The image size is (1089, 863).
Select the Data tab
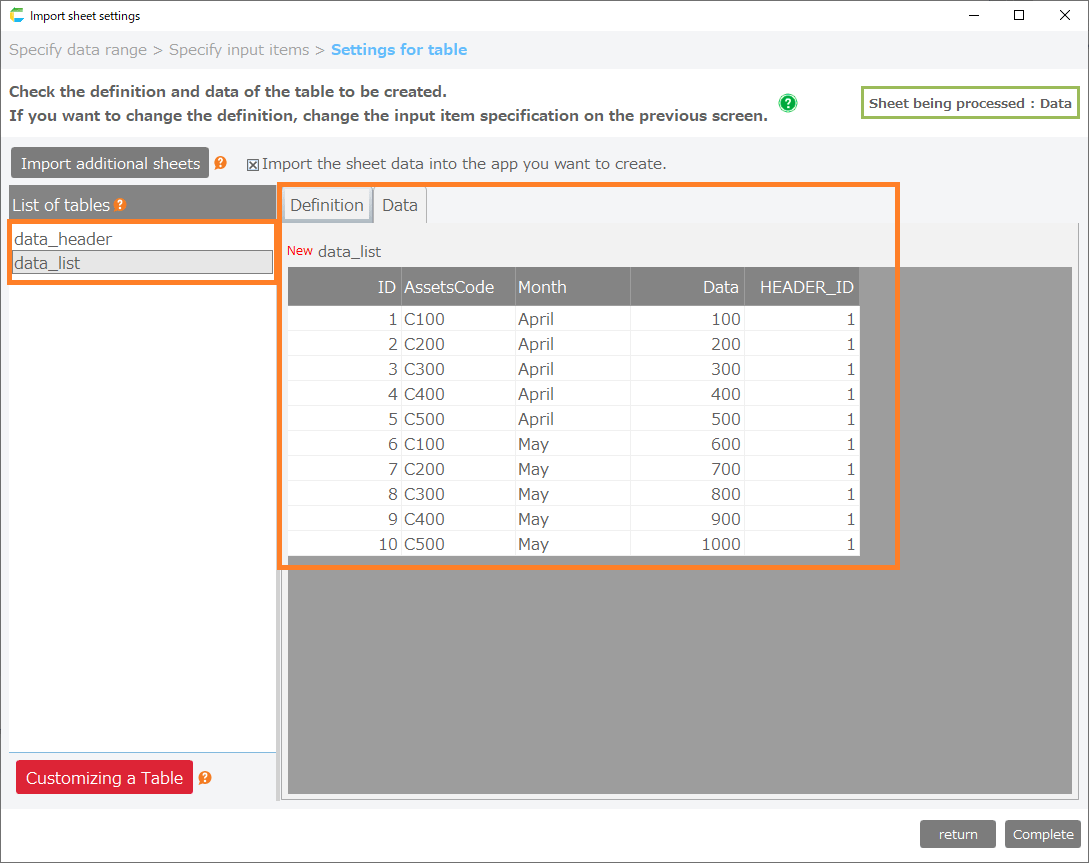[x=400, y=205]
